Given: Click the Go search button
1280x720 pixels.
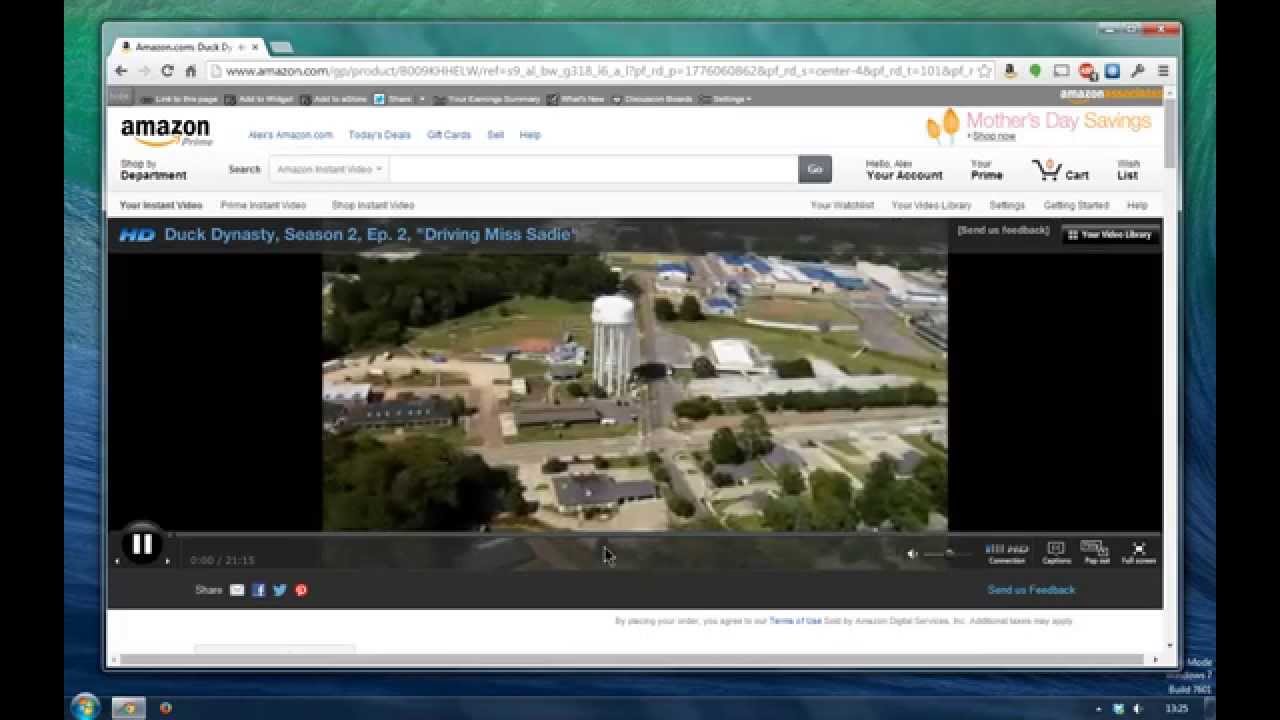Looking at the screenshot, I should (x=815, y=169).
